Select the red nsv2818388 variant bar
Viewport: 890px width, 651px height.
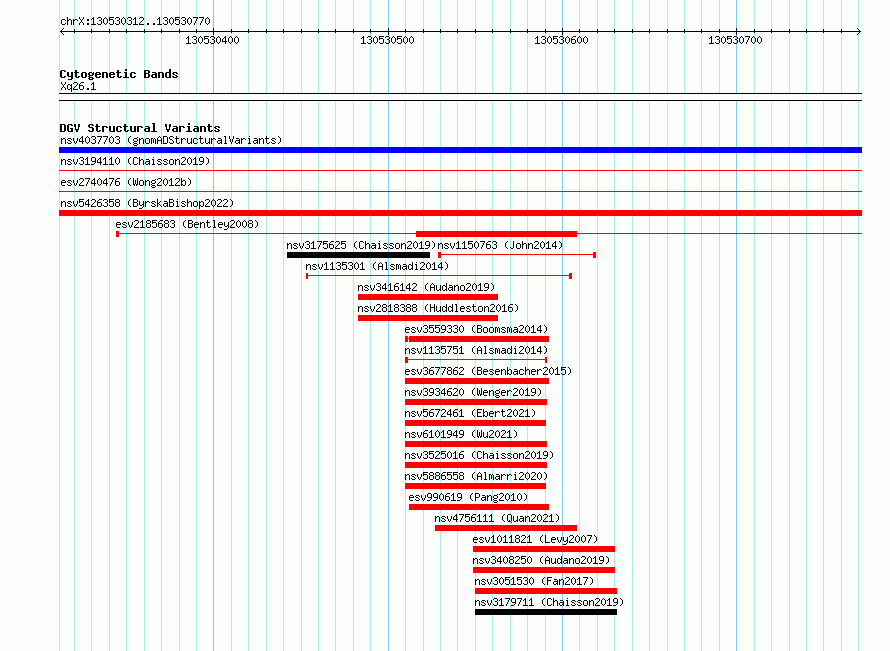(x=428, y=318)
